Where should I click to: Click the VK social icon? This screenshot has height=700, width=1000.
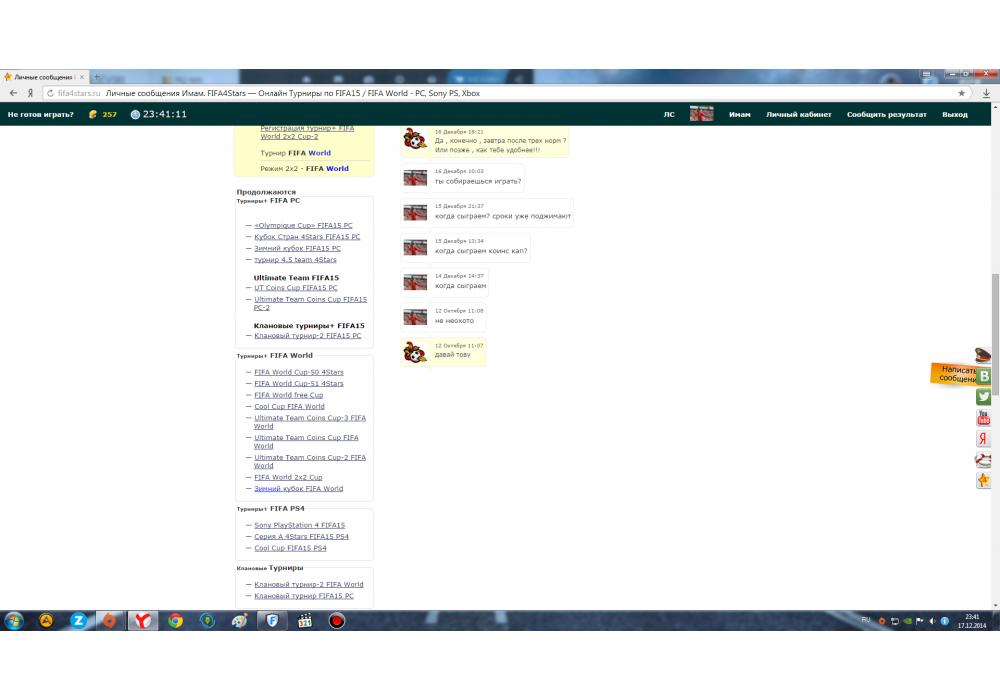point(984,376)
